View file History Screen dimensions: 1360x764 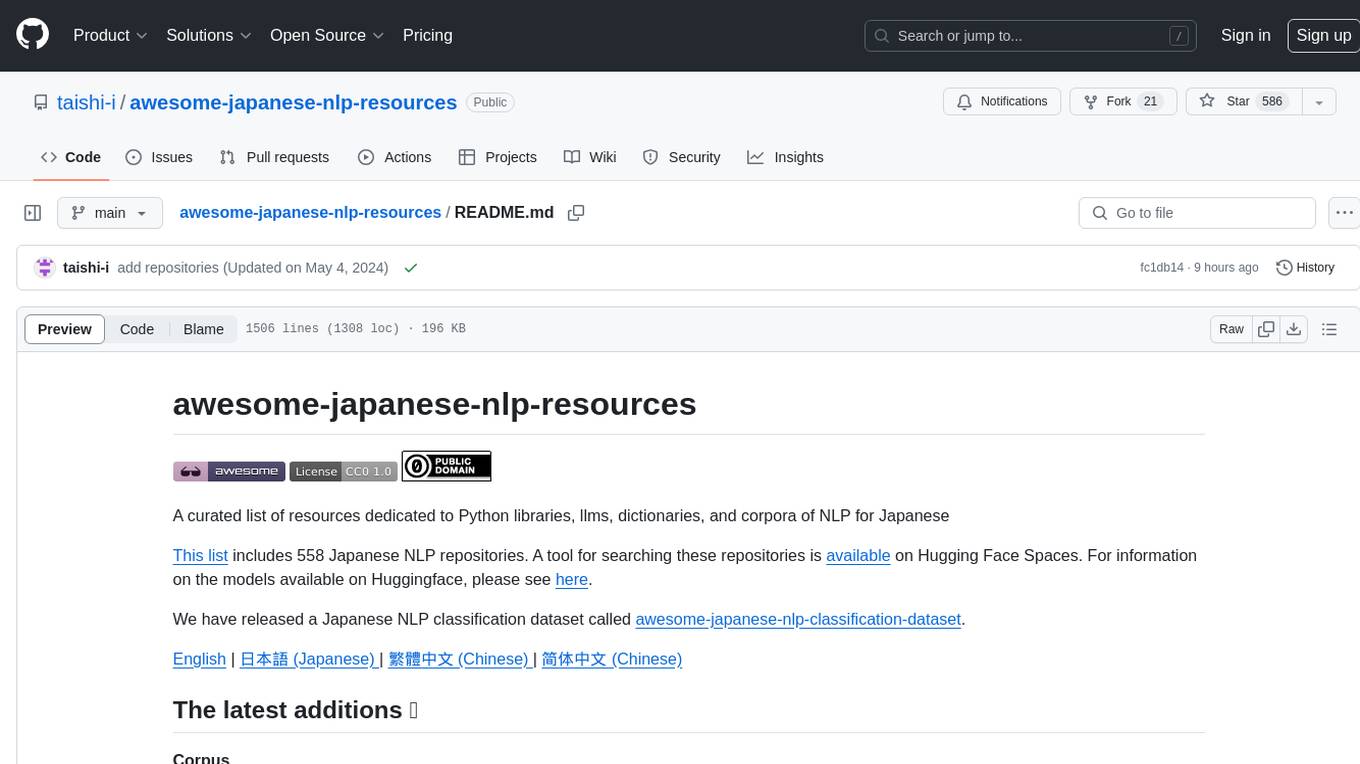tap(1306, 267)
